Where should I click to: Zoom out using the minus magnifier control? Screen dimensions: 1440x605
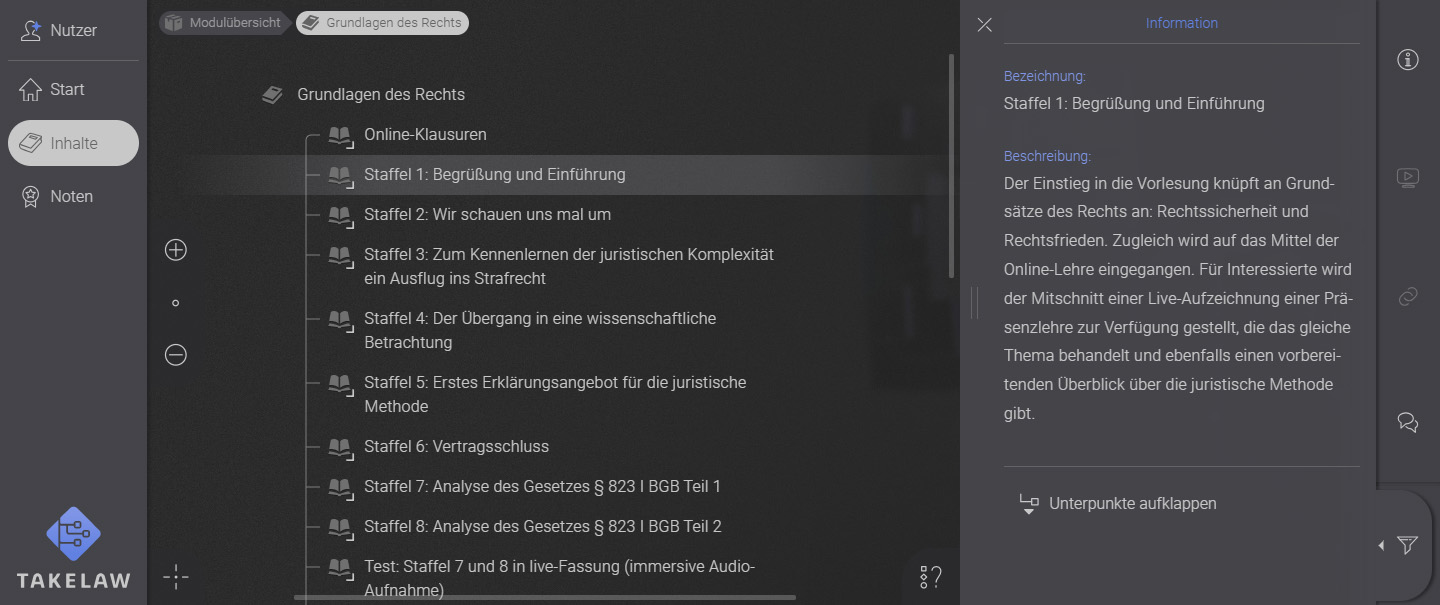[x=175, y=354]
